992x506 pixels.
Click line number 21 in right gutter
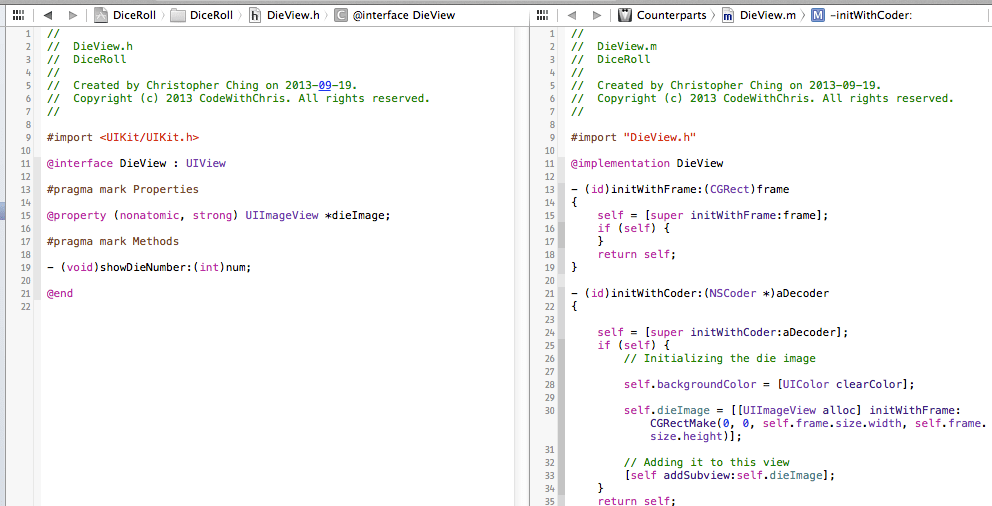coord(549,293)
